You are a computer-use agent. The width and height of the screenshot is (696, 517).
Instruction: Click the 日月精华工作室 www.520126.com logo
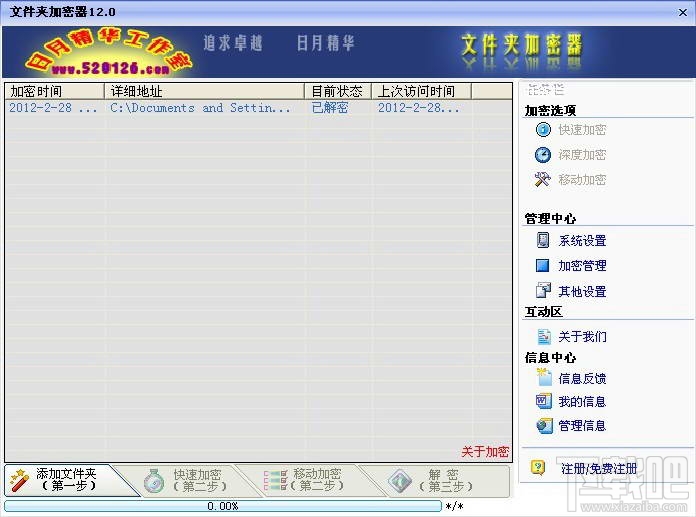[108, 52]
